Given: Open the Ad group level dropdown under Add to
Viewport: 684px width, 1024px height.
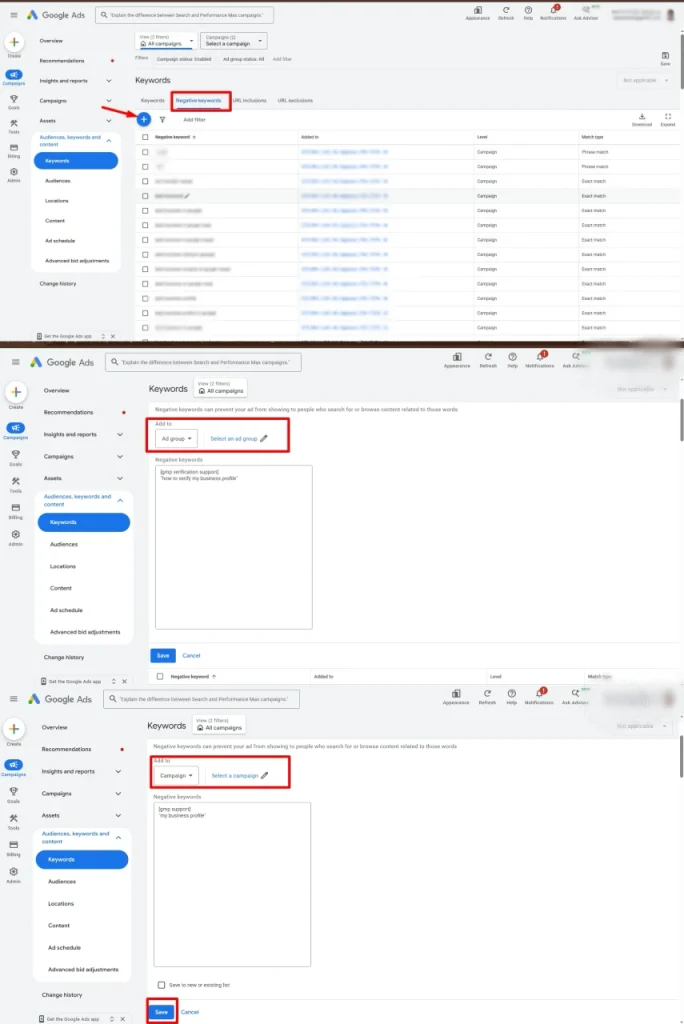Looking at the screenshot, I should click(x=176, y=439).
